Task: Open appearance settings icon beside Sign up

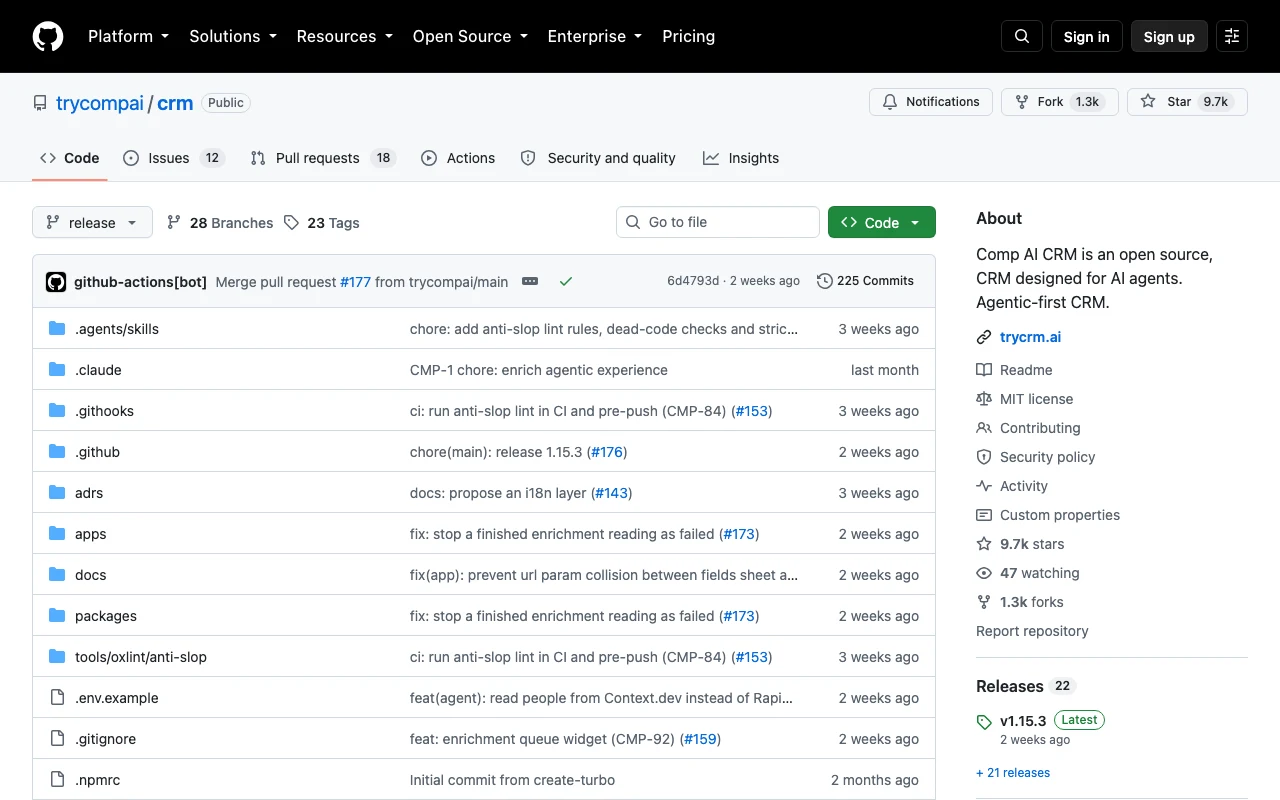Action: (1232, 36)
